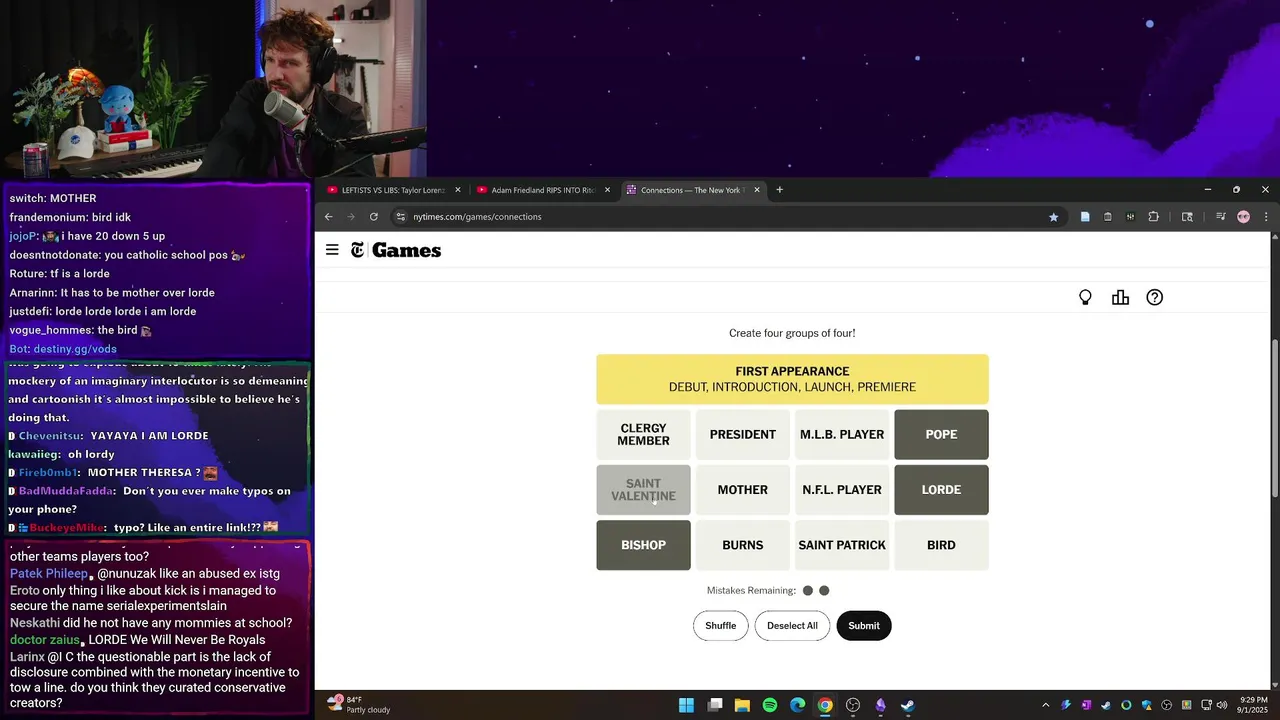
Task: Close the Connections tab
Action: [x=757, y=190]
